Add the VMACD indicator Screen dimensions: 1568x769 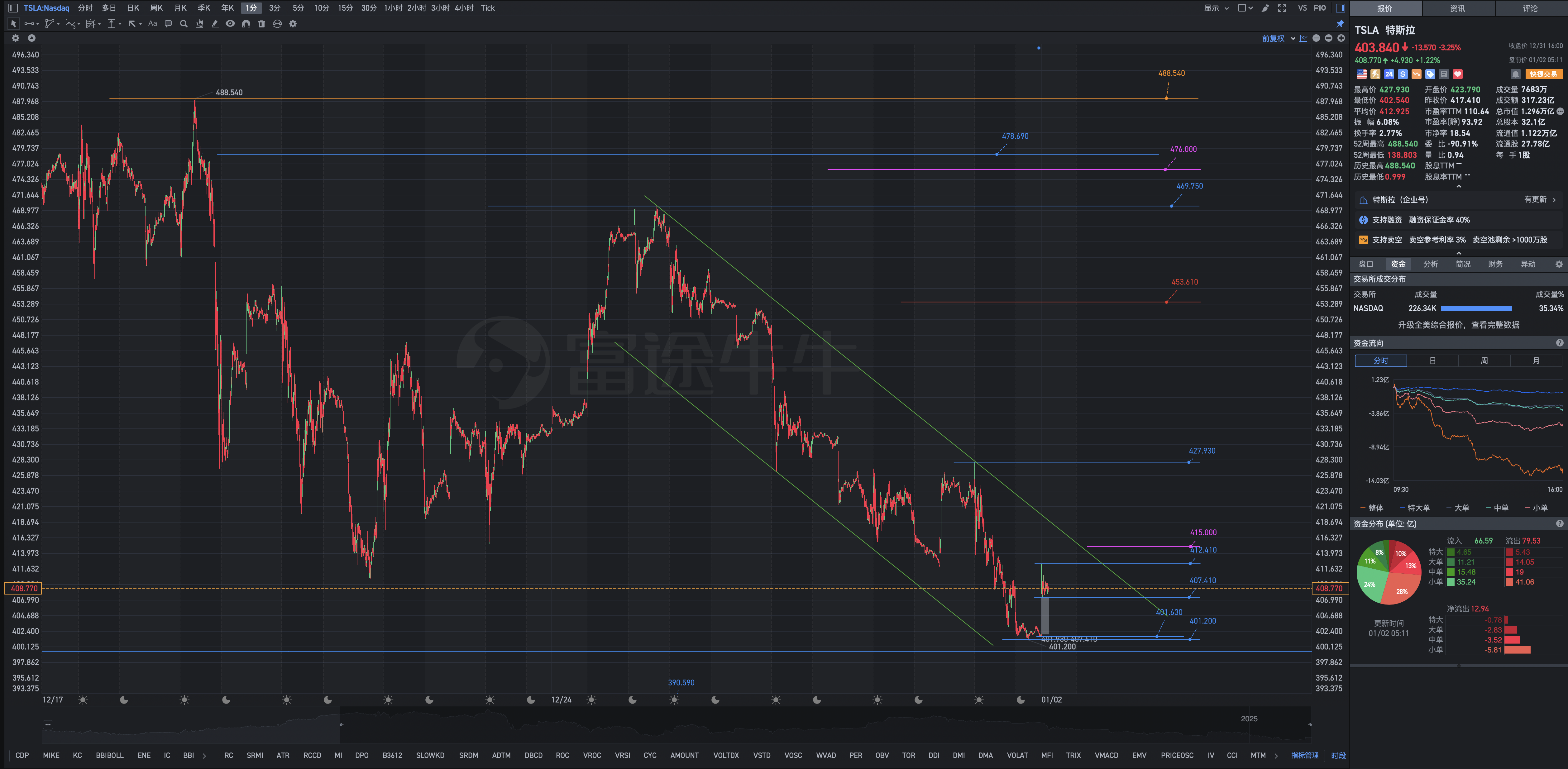point(1106,756)
